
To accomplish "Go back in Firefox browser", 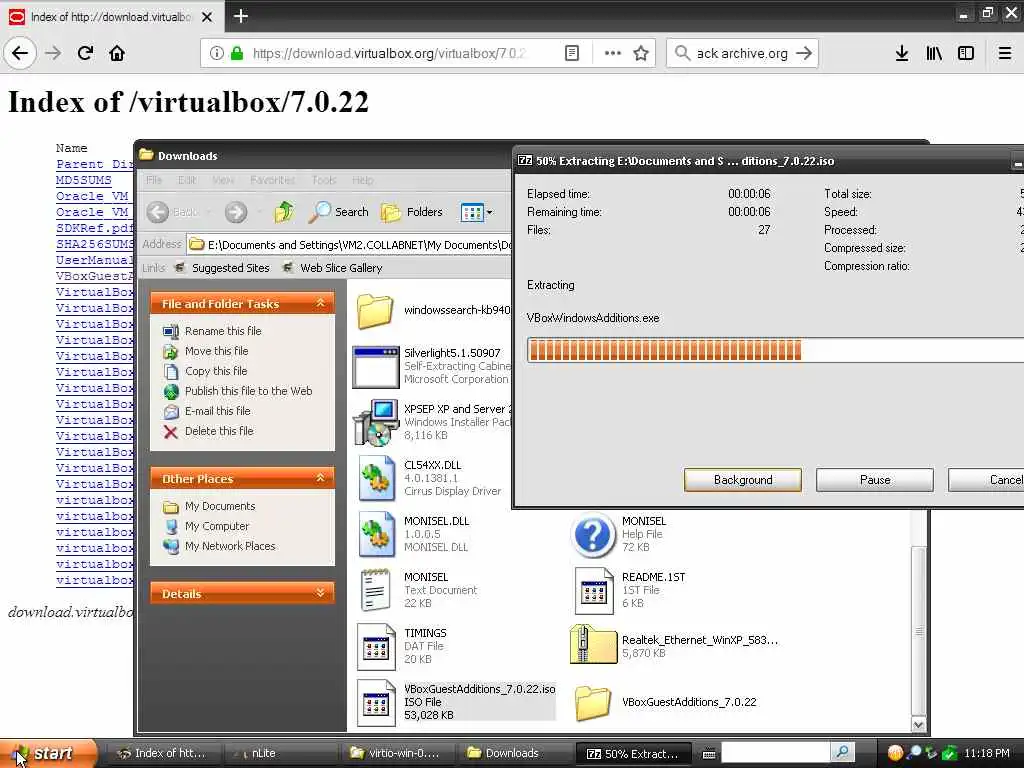I will (20, 53).
